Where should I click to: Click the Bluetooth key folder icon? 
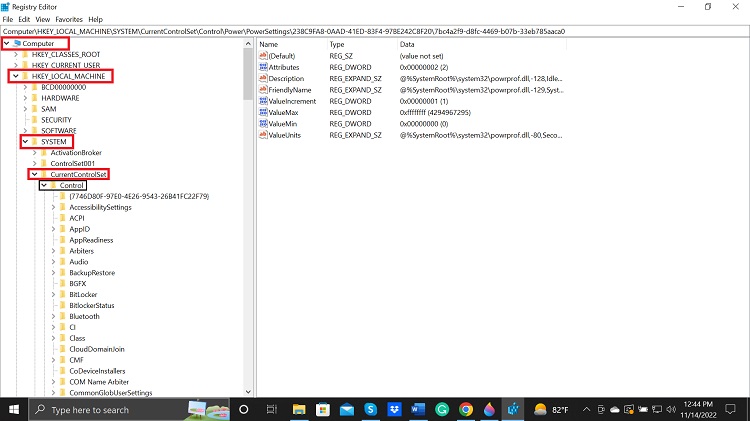(x=62, y=316)
